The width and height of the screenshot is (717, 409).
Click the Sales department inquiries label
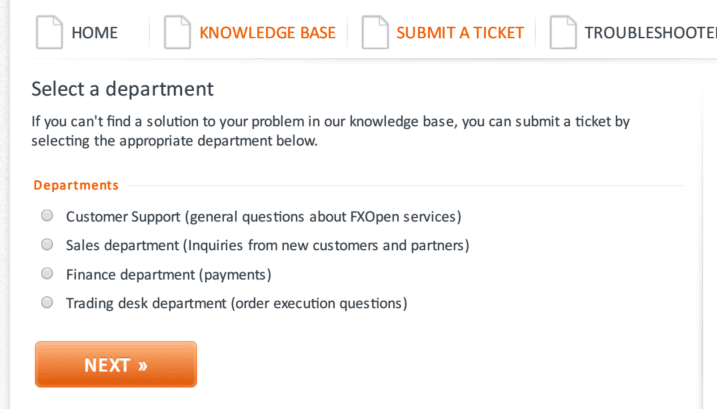[x=268, y=246]
